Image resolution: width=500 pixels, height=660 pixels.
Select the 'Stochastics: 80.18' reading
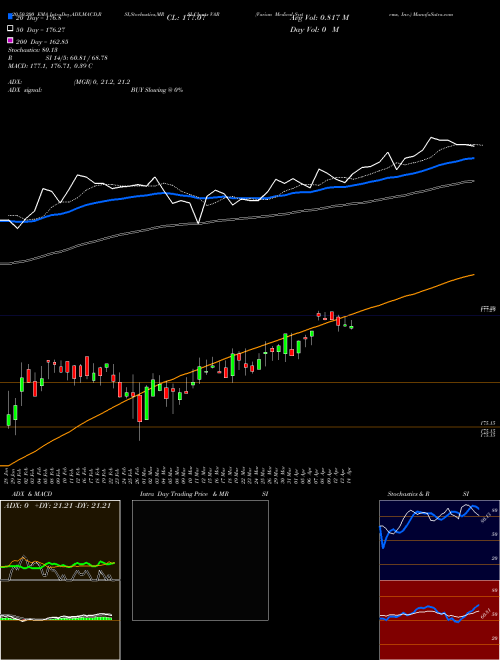click(x=32, y=50)
